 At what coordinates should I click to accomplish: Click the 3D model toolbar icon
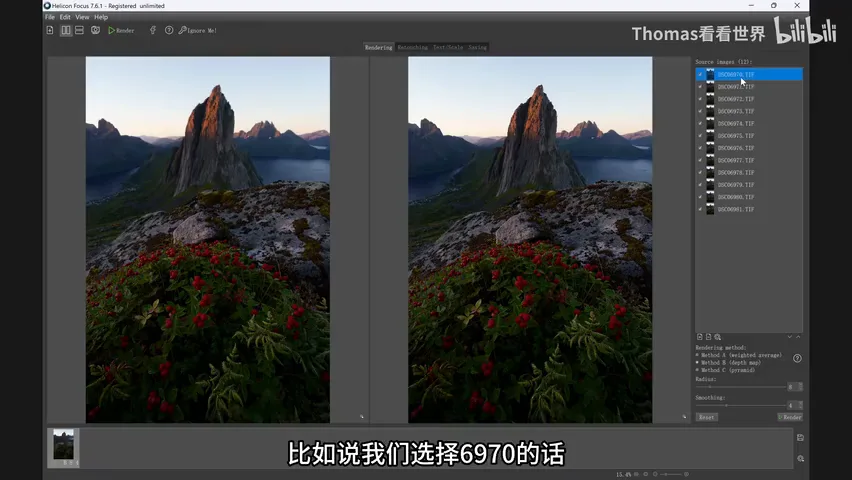click(96, 30)
